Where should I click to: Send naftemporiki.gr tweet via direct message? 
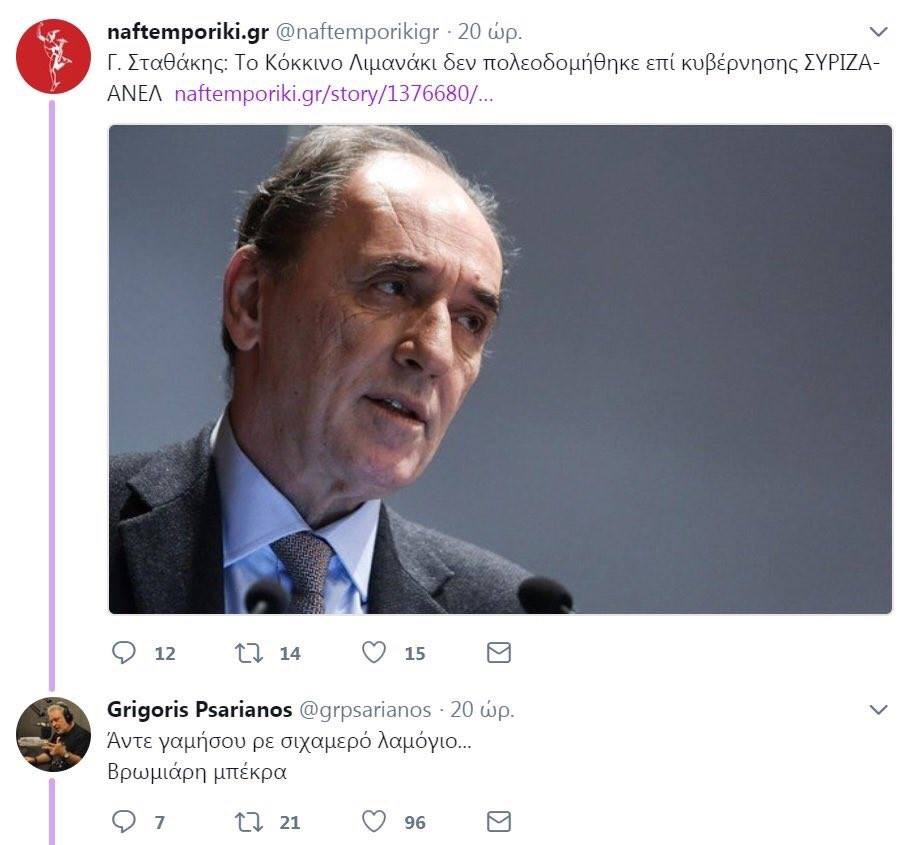point(499,652)
